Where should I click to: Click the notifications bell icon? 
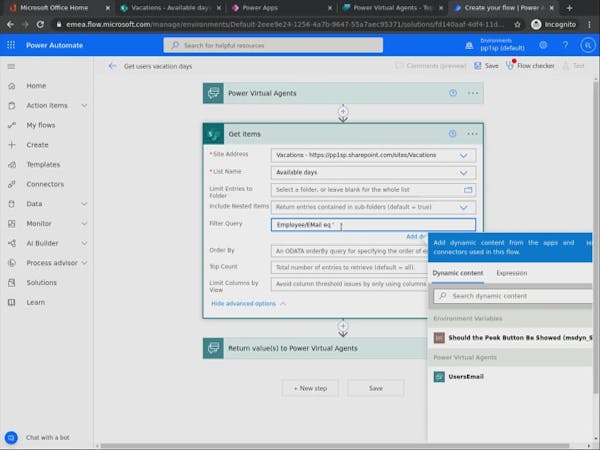click(469, 46)
